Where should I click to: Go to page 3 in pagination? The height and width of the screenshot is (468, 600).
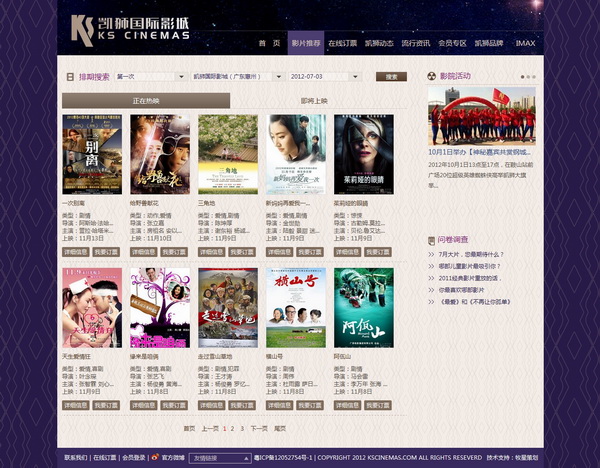tap(242, 429)
